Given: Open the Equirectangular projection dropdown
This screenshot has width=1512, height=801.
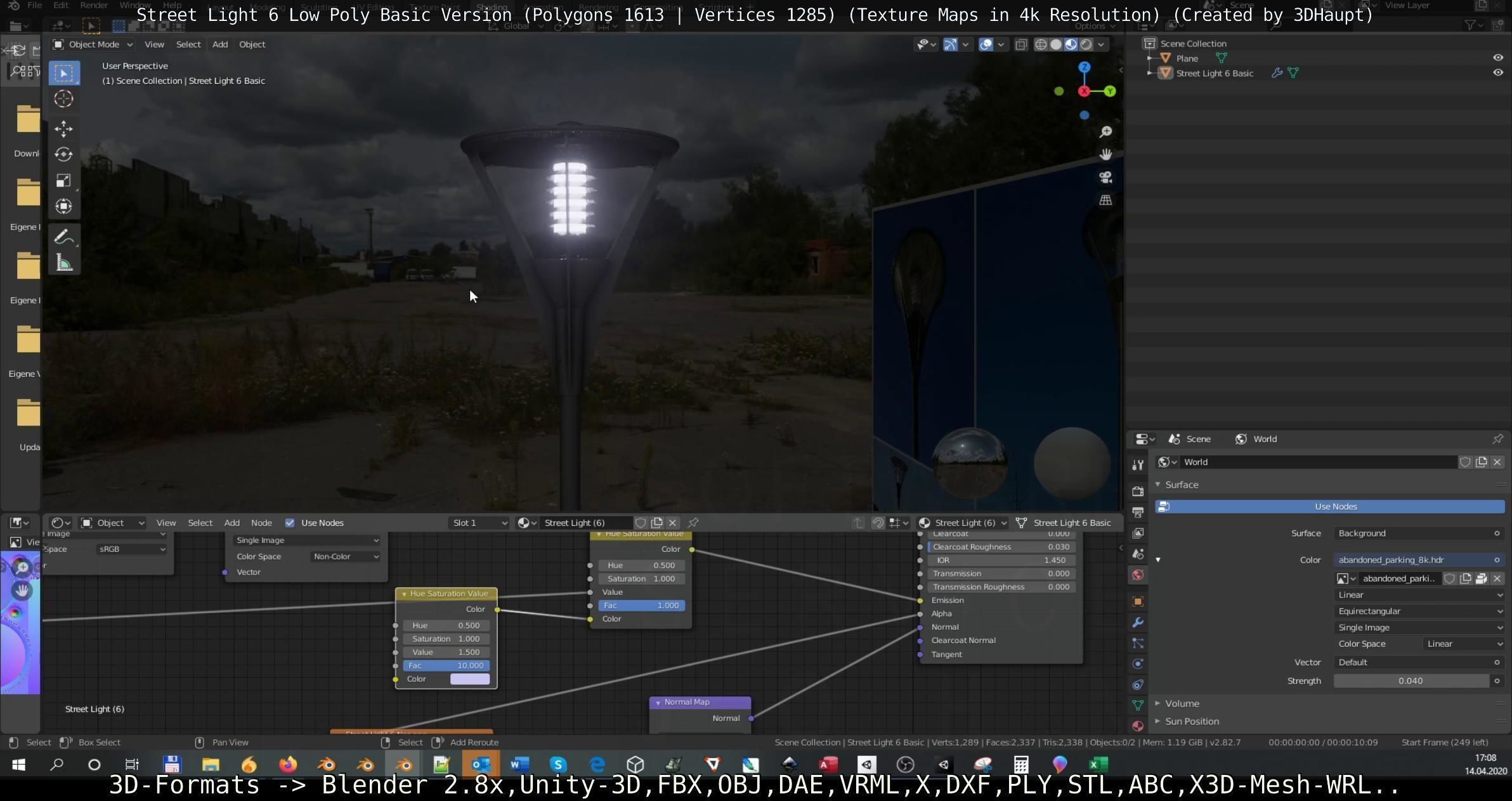Looking at the screenshot, I should tap(1419, 611).
